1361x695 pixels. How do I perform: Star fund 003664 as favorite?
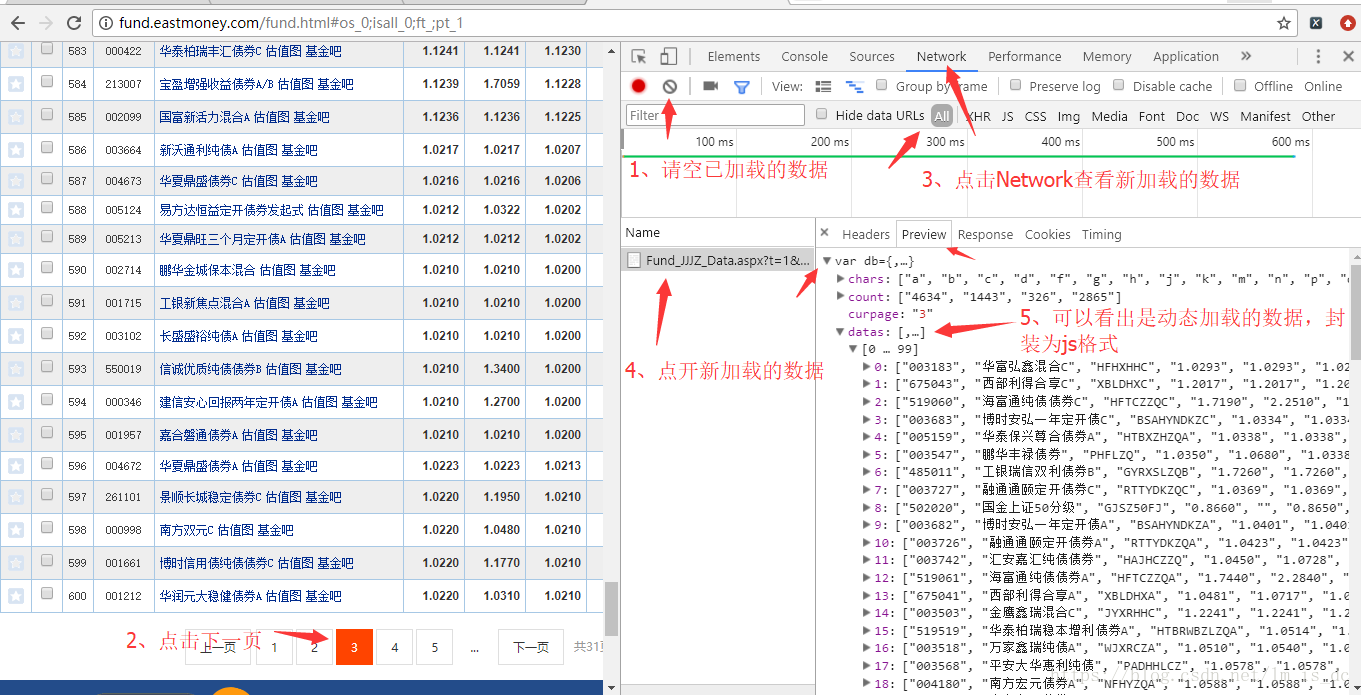tap(15, 150)
